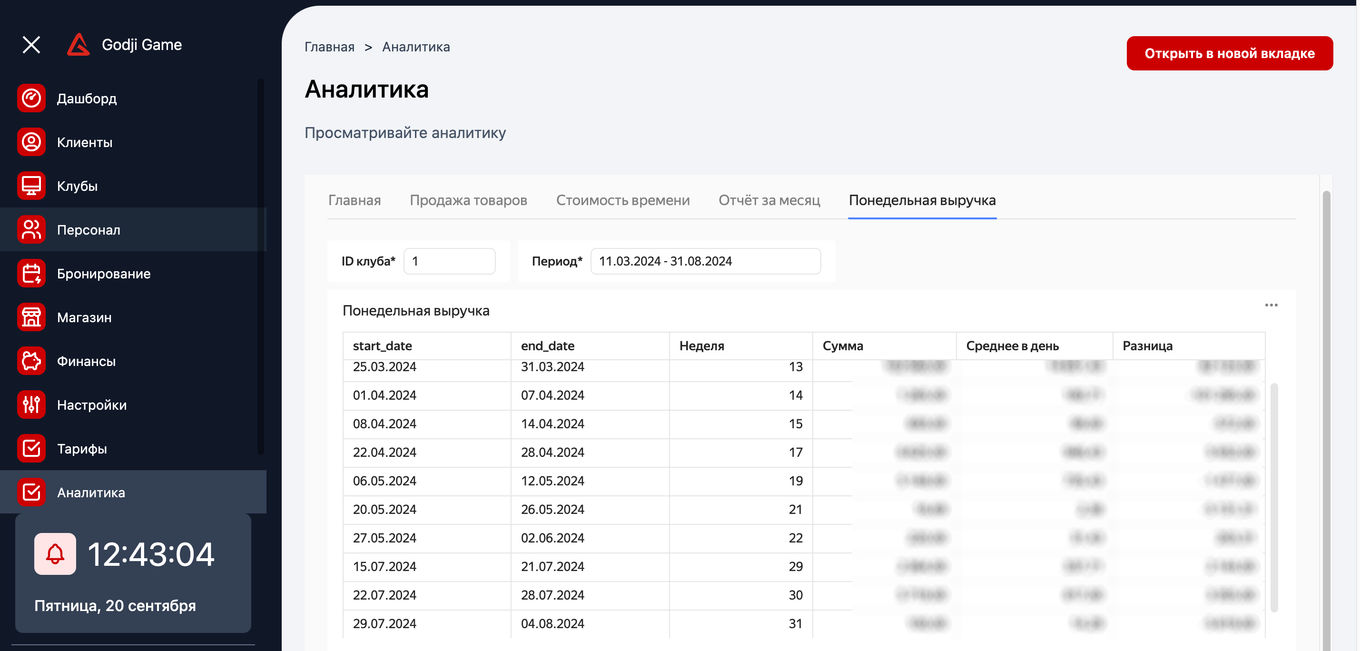Switch to the Продажа товаров tab
This screenshot has height=651, width=1360.
point(467,199)
